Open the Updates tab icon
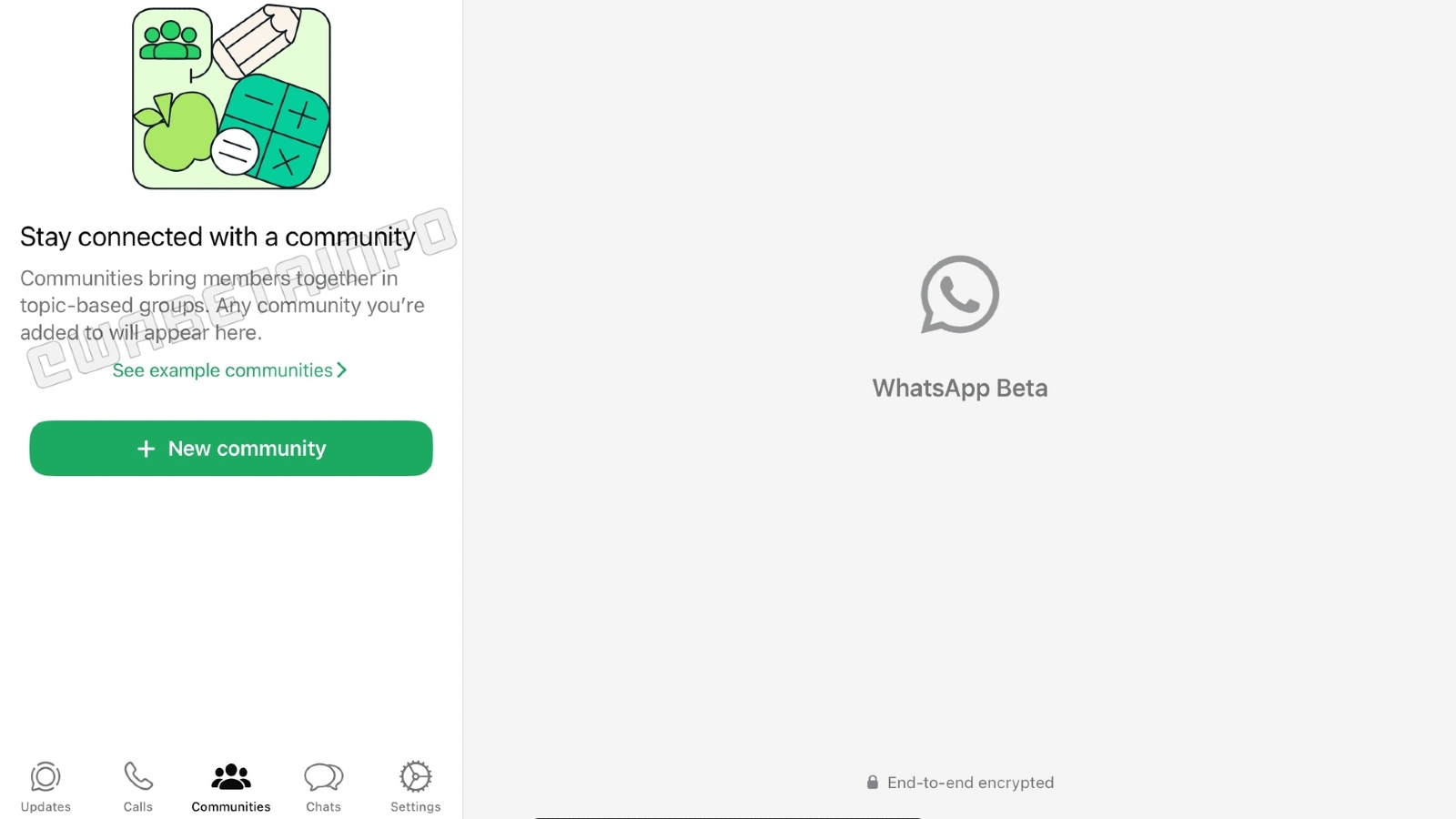This screenshot has height=819, width=1456. pos(45,777)
